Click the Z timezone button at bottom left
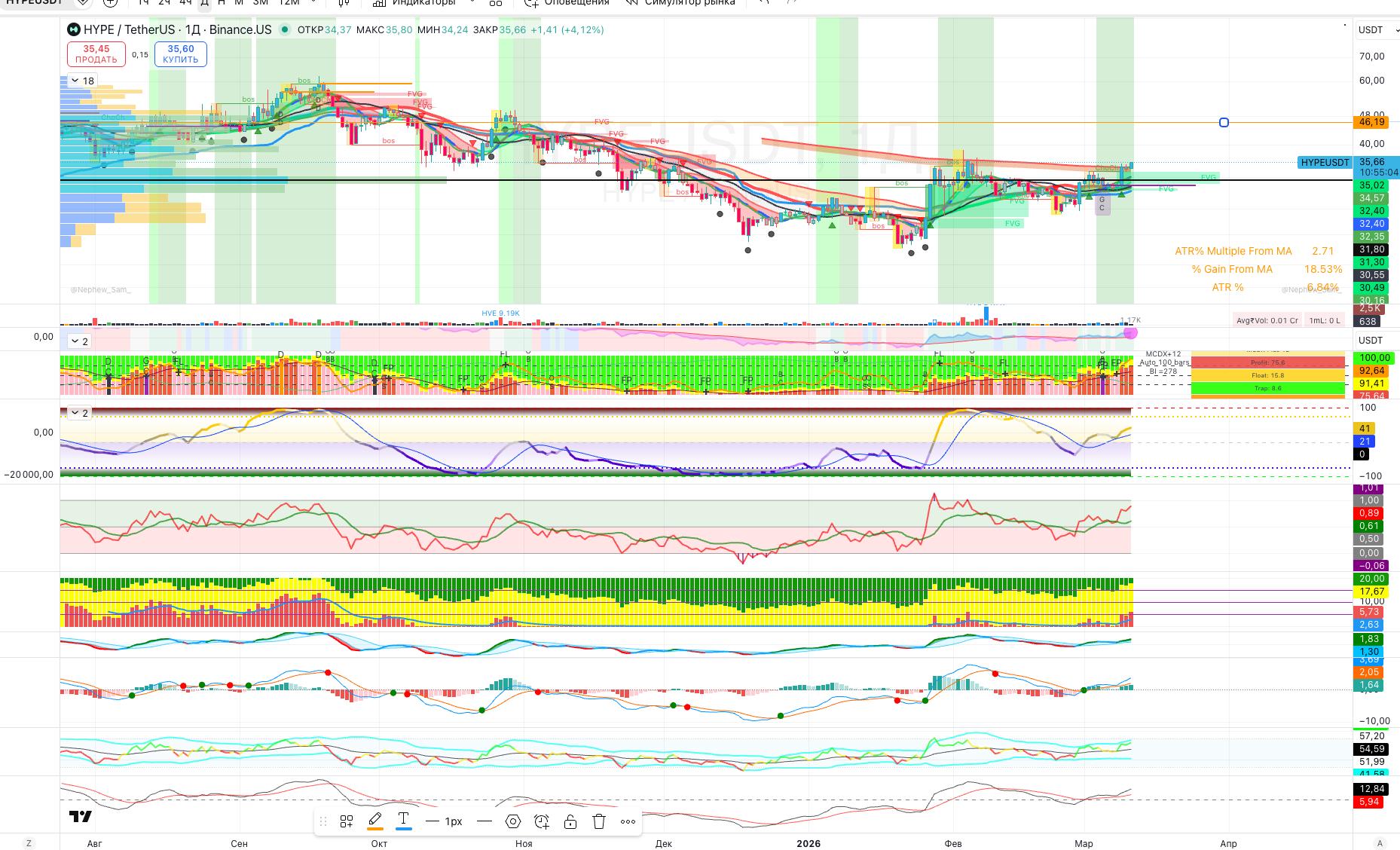The height and width of the screenshot is (850, 1400). 29,843
